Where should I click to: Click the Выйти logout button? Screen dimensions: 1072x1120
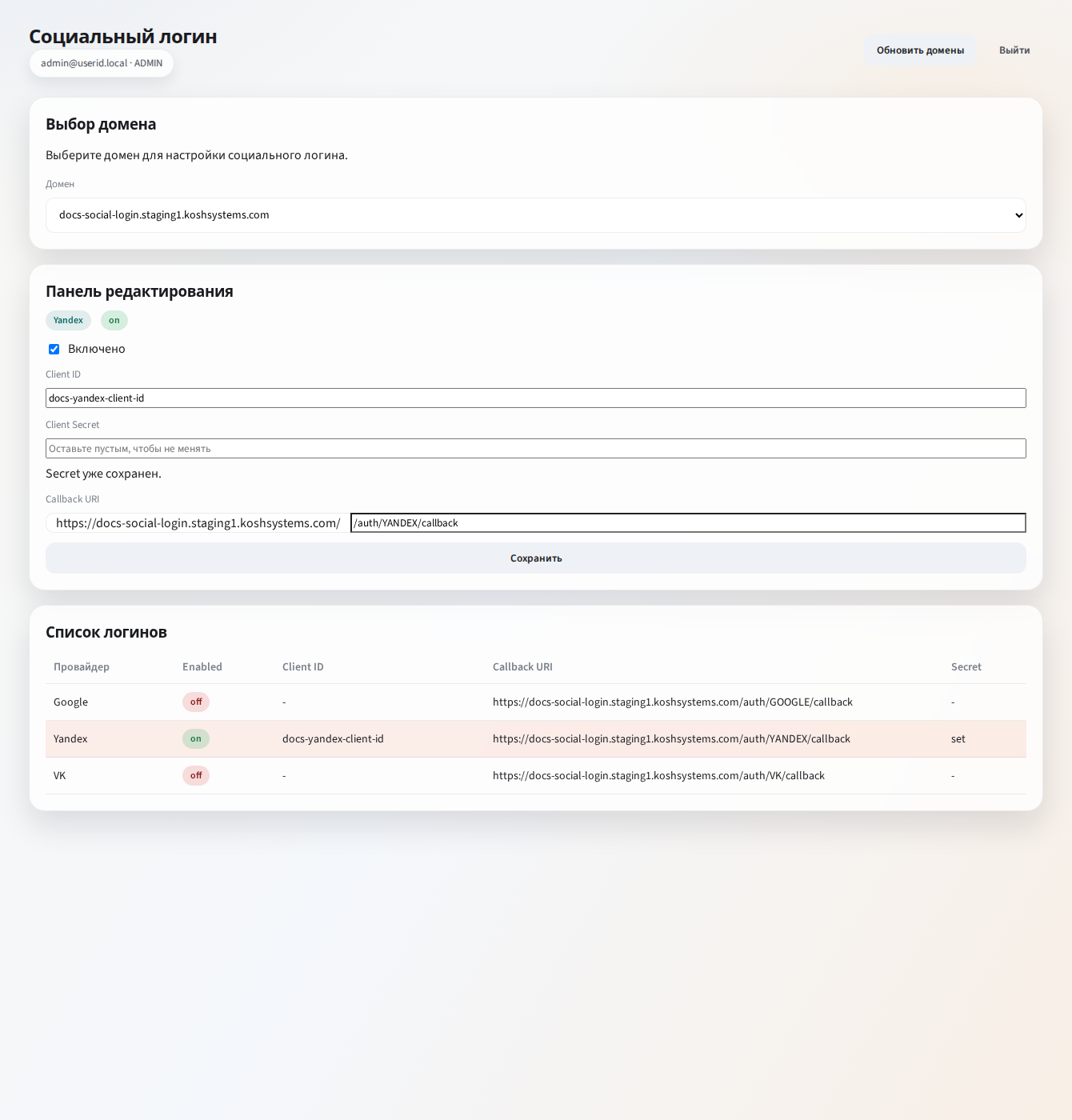coord(1014,50)
